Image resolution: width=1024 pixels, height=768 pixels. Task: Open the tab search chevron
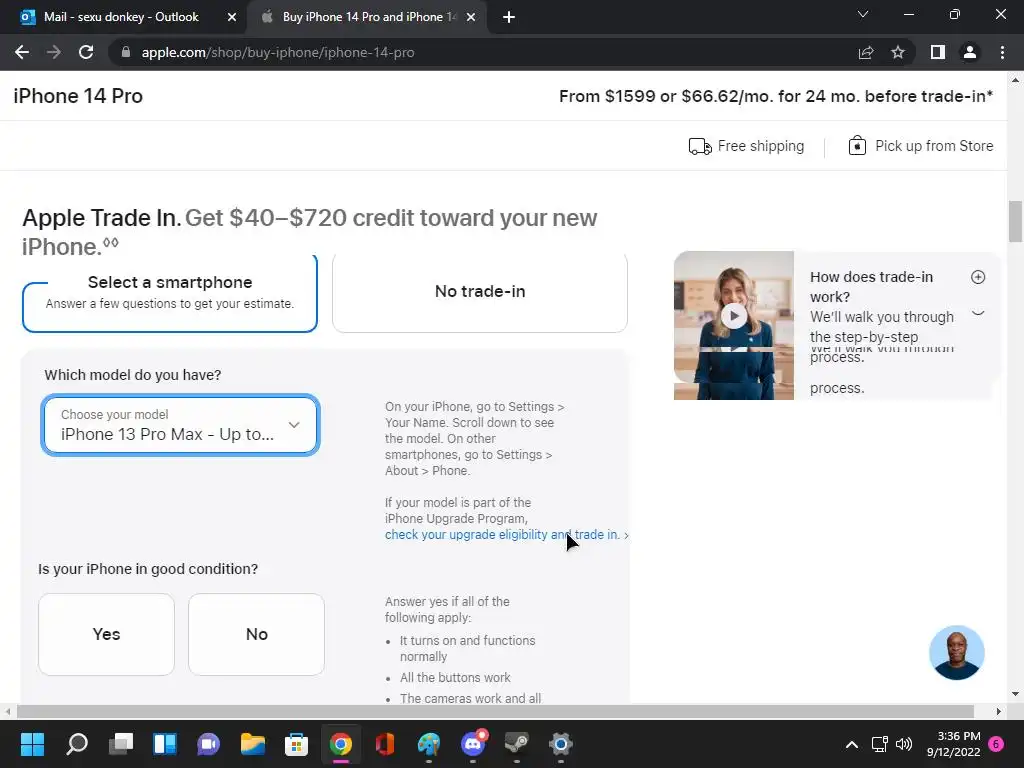[863, 14]
